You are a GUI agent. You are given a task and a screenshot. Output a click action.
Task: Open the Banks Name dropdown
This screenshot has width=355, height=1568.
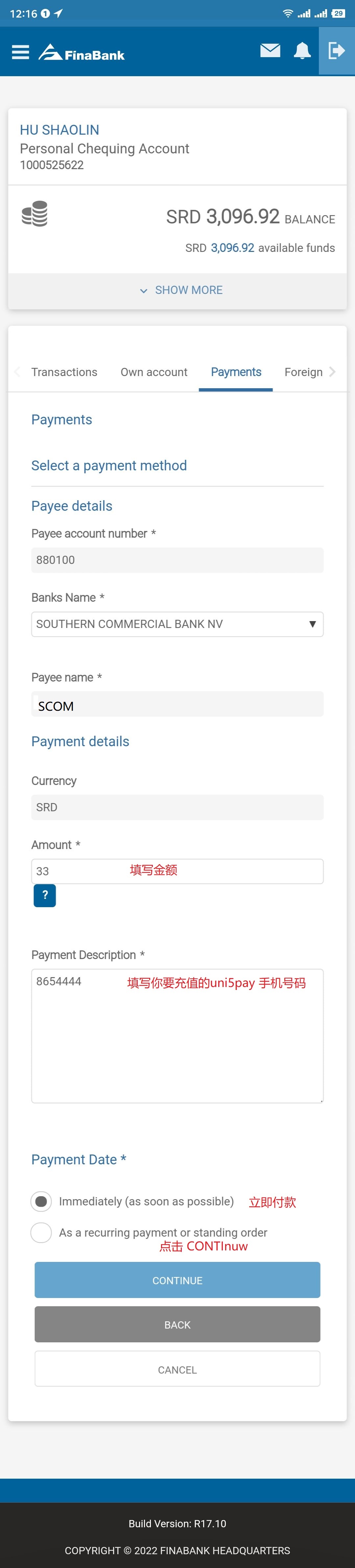[x=177, y=624]
